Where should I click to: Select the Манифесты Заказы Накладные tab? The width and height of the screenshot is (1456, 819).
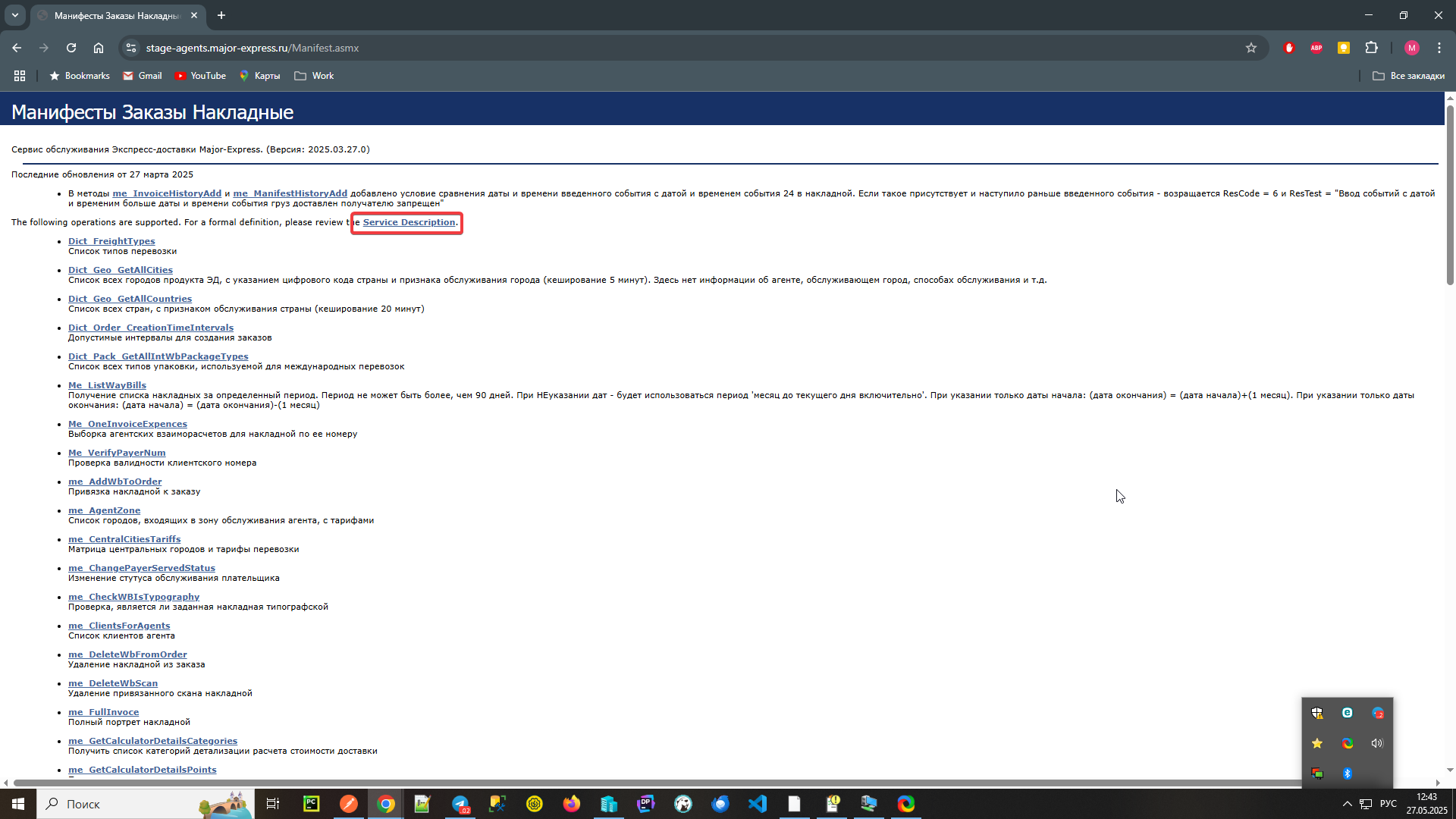[118, 15]
